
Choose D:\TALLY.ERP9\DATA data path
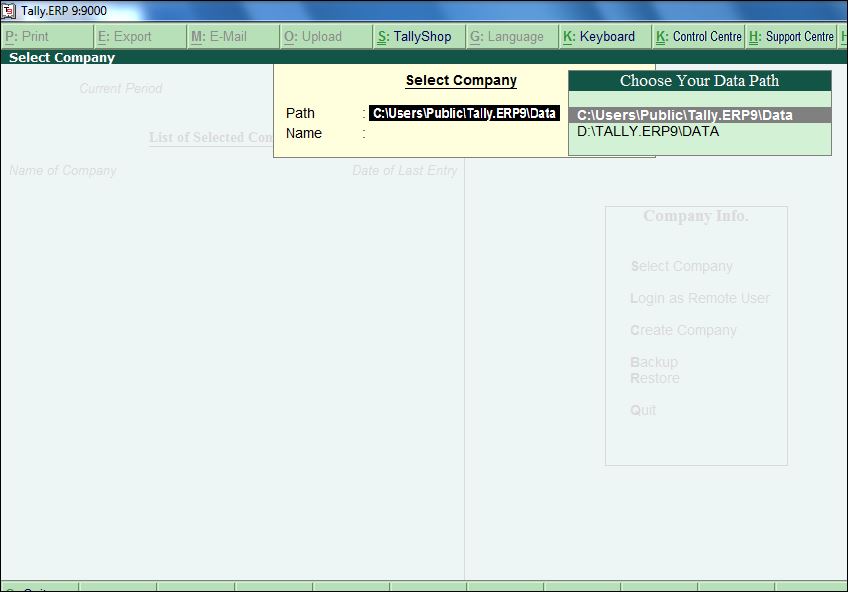[700, 131]
